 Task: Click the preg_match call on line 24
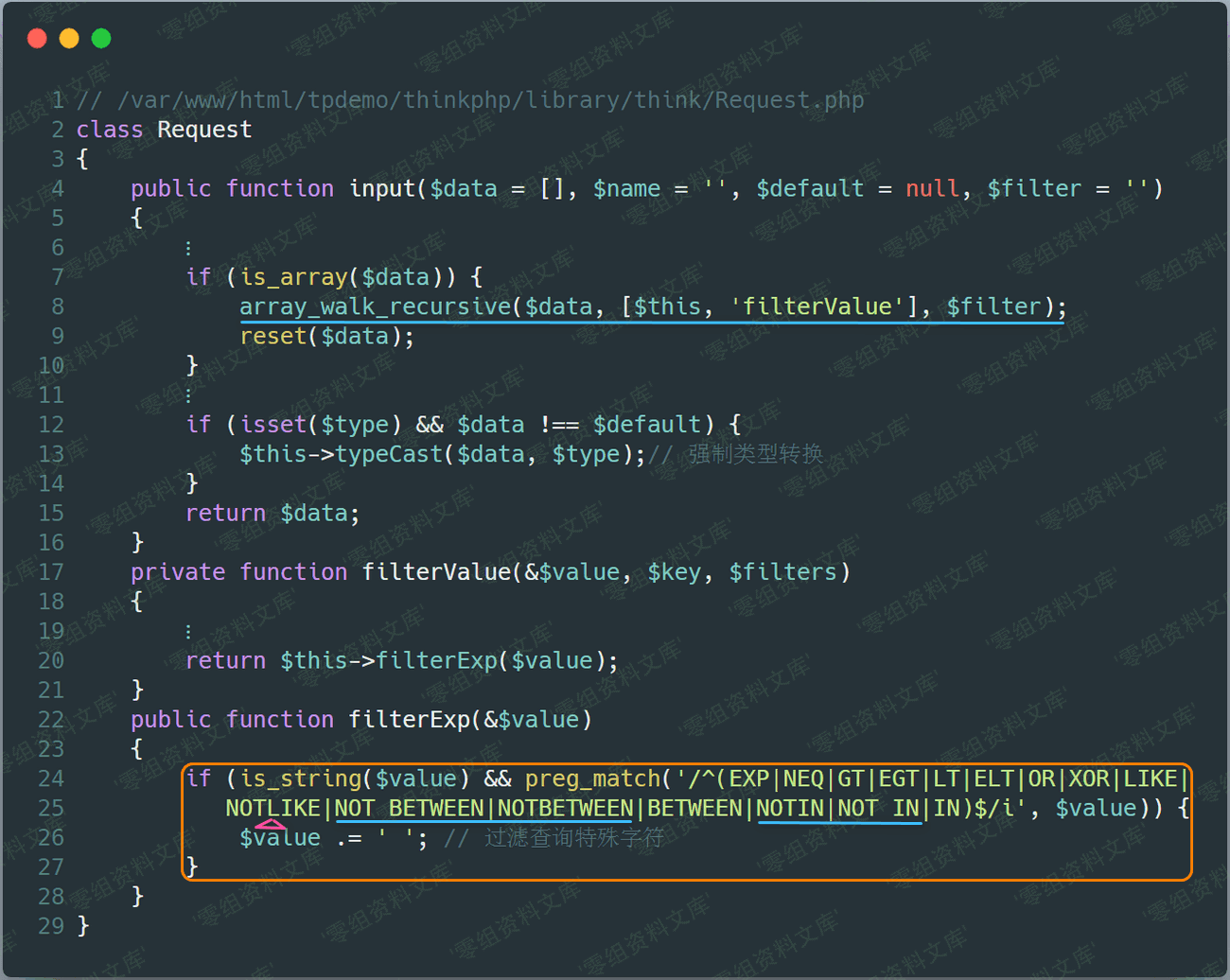(592, 779)
